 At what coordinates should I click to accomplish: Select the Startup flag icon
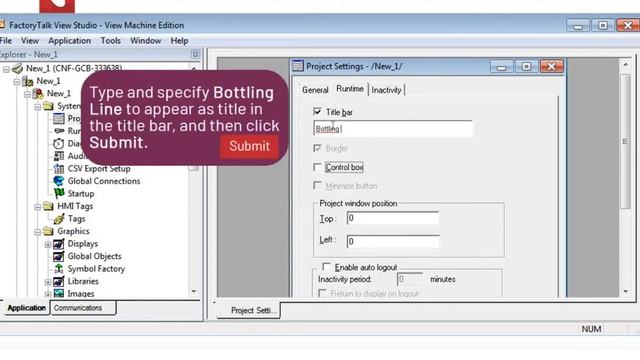point(59,193)
